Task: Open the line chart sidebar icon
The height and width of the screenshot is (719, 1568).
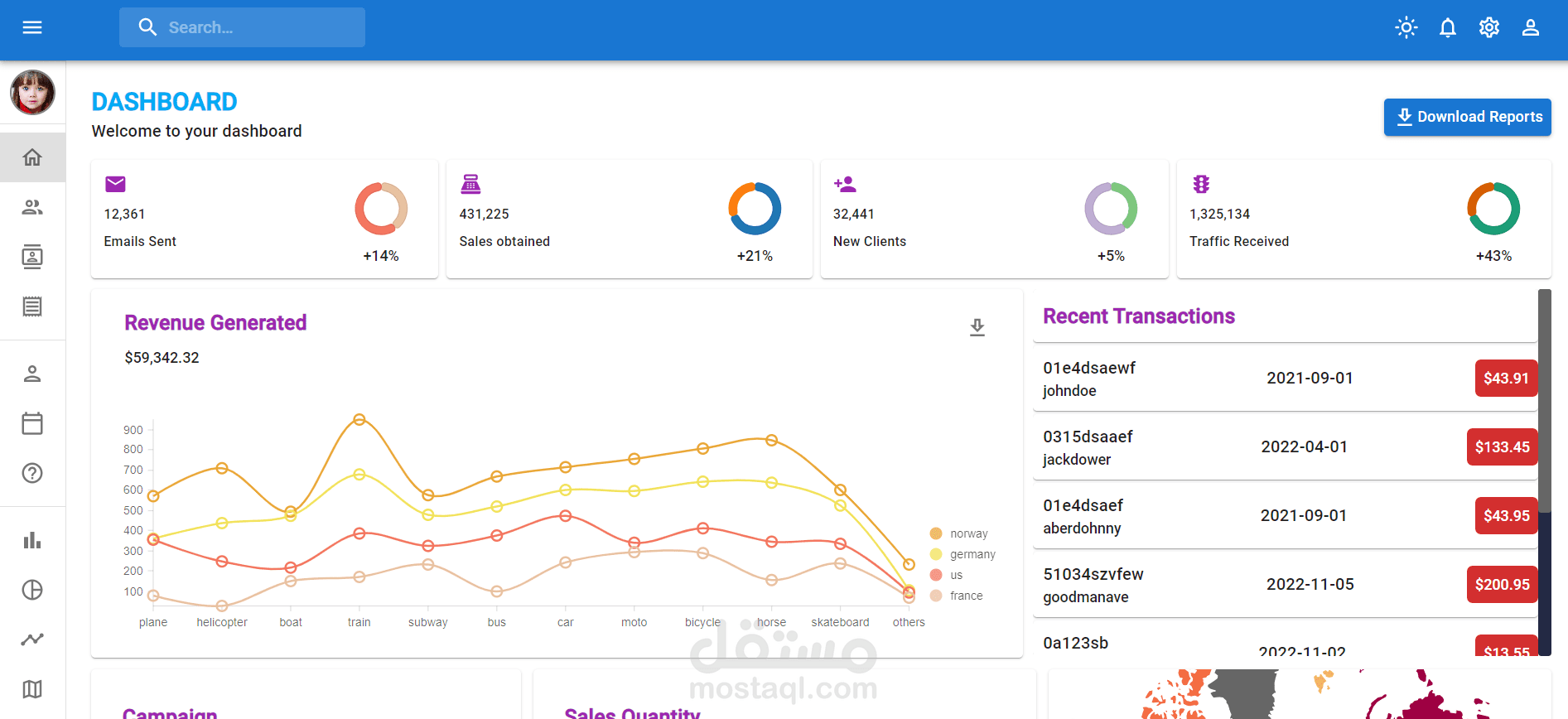Action: (32, 639)
